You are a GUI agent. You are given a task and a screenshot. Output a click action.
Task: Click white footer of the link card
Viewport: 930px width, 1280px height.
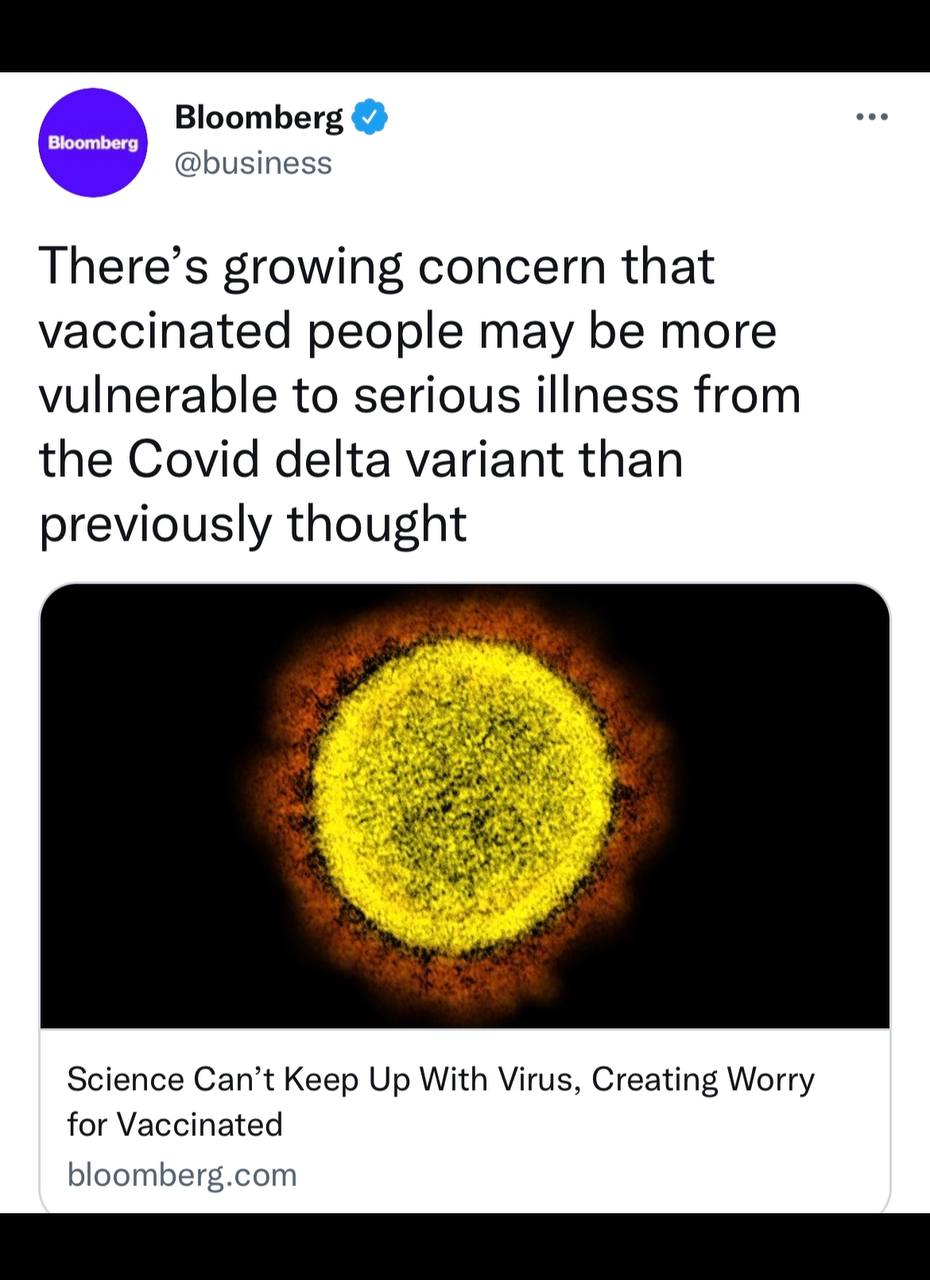point(465,1120)
